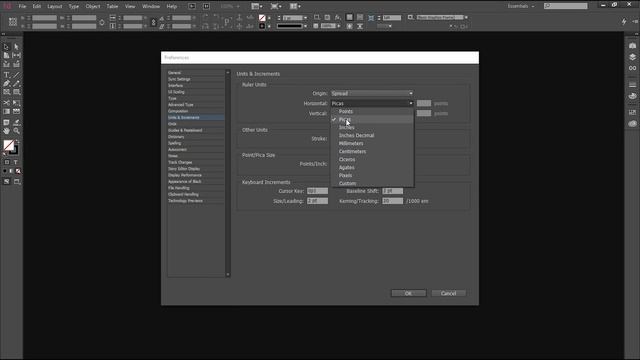Click the Kerning/Tracking input field
This screenshot has width=640, height=360.
point(392,201)
